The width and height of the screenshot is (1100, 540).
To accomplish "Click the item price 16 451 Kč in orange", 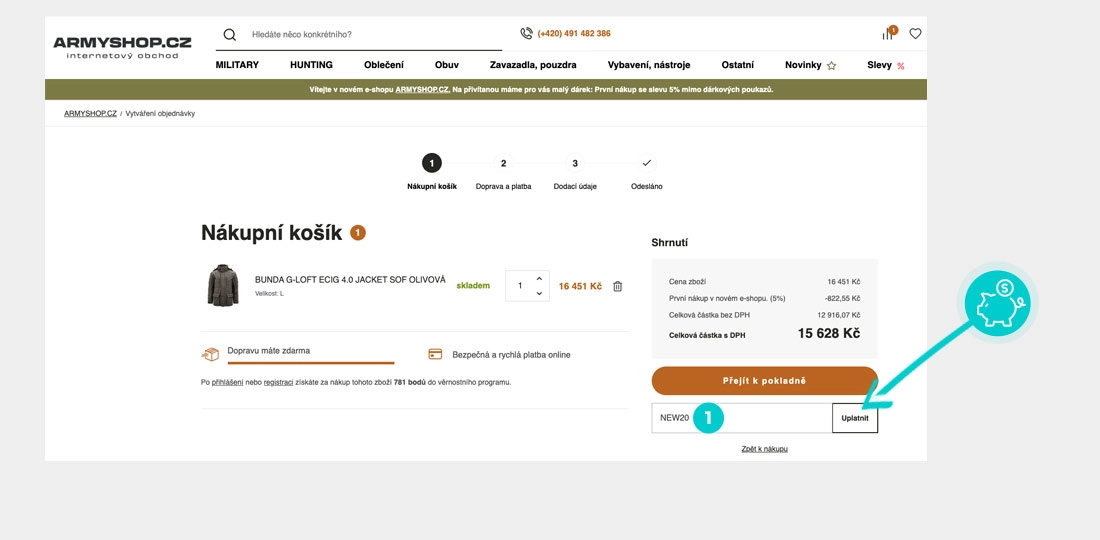I will pos(580,286).
